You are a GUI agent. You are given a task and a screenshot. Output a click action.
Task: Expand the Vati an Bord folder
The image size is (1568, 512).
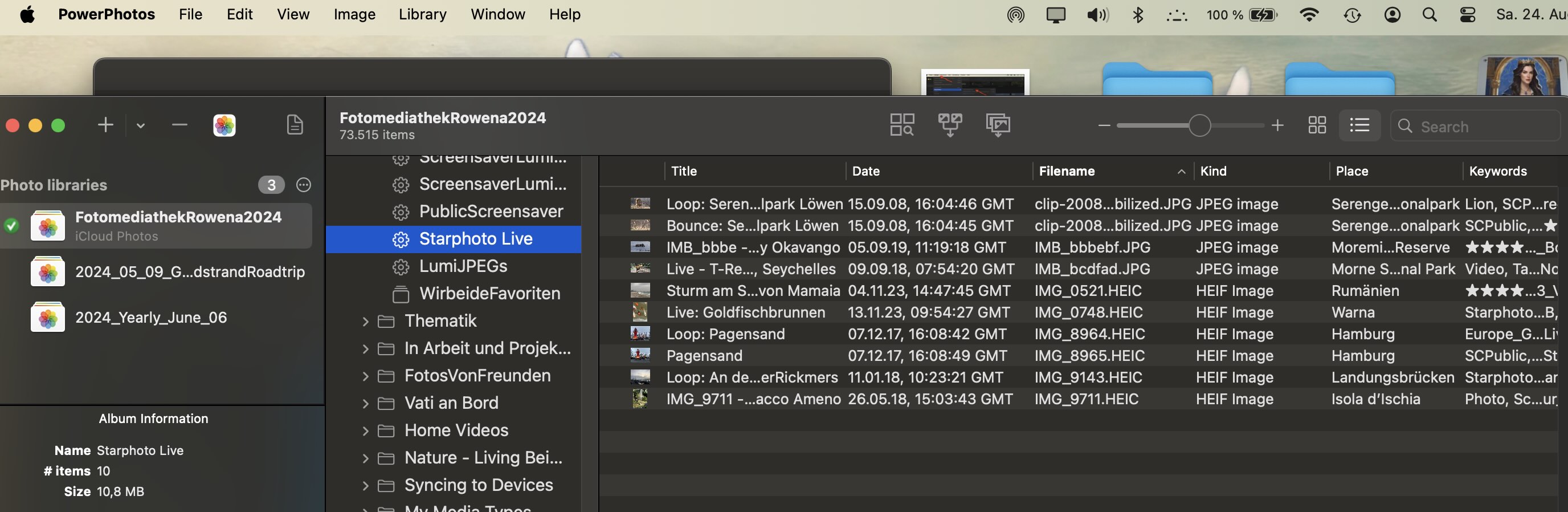pos(365,404)
